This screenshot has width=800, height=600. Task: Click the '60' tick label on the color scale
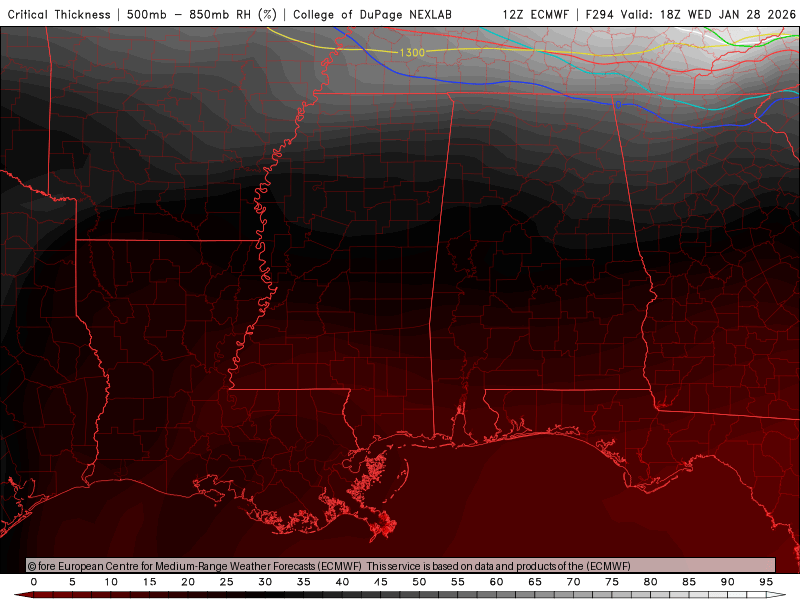[496, 582]
